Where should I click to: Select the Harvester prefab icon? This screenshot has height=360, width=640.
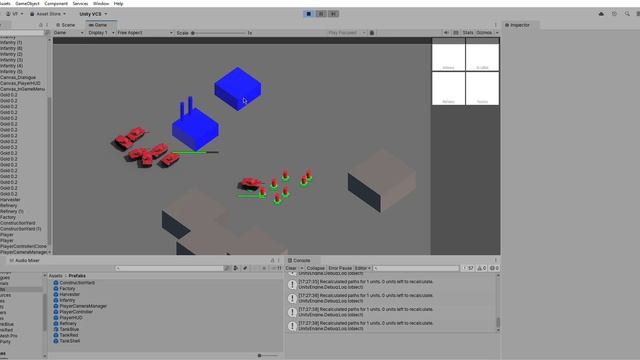(56, 294)
